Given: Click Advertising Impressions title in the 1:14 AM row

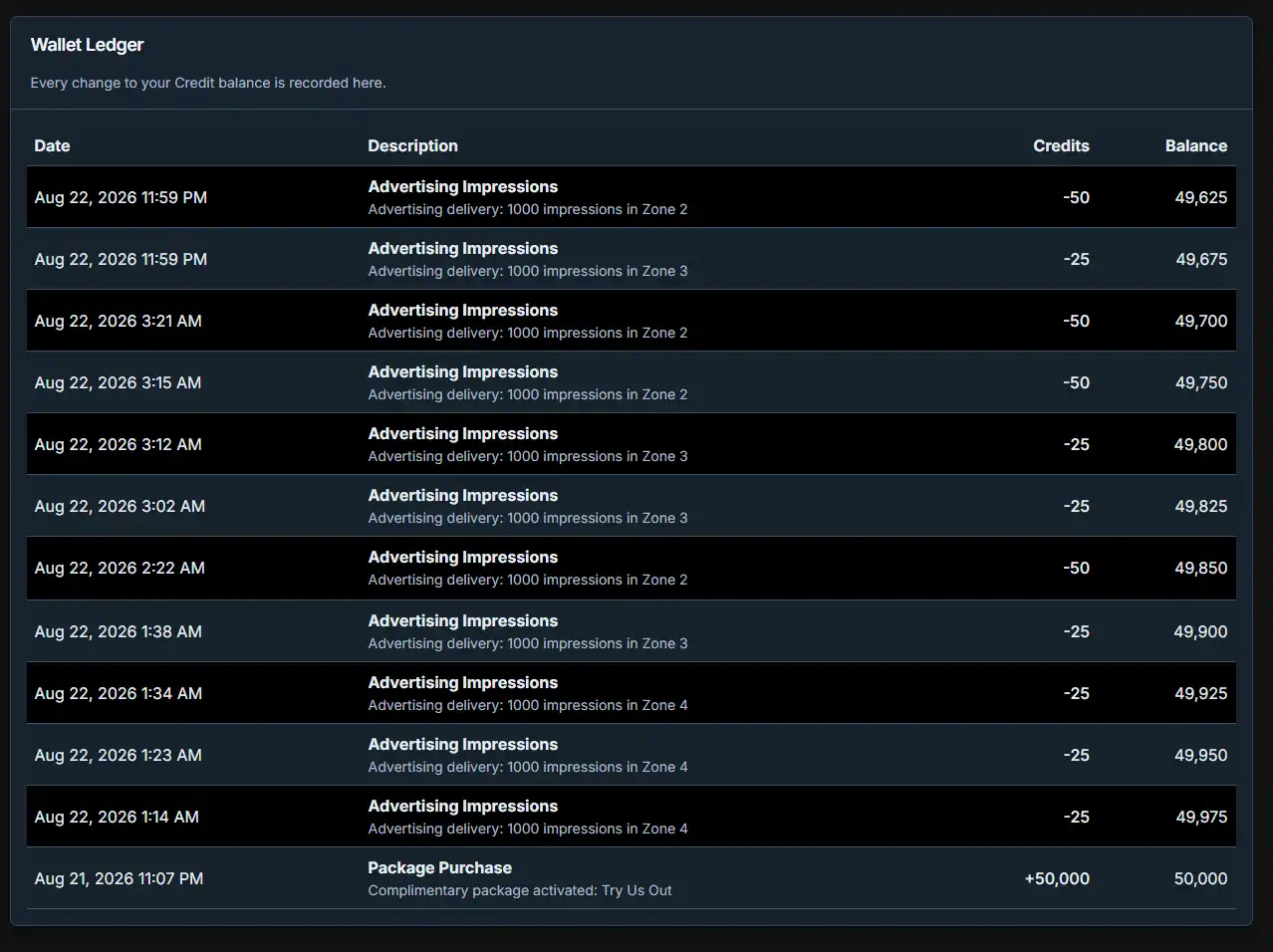Looking at the screenshot, I should pyautogui.click(x=462, y=806).
